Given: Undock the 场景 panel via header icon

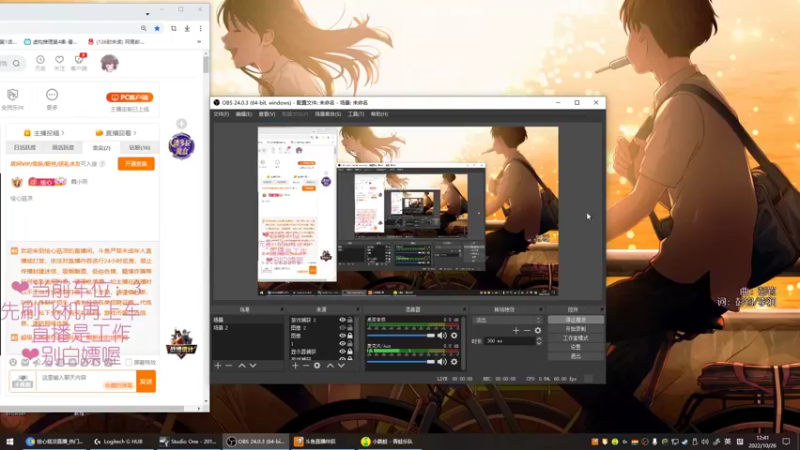Looking at the screenshot, I should [x=281, y=310].
